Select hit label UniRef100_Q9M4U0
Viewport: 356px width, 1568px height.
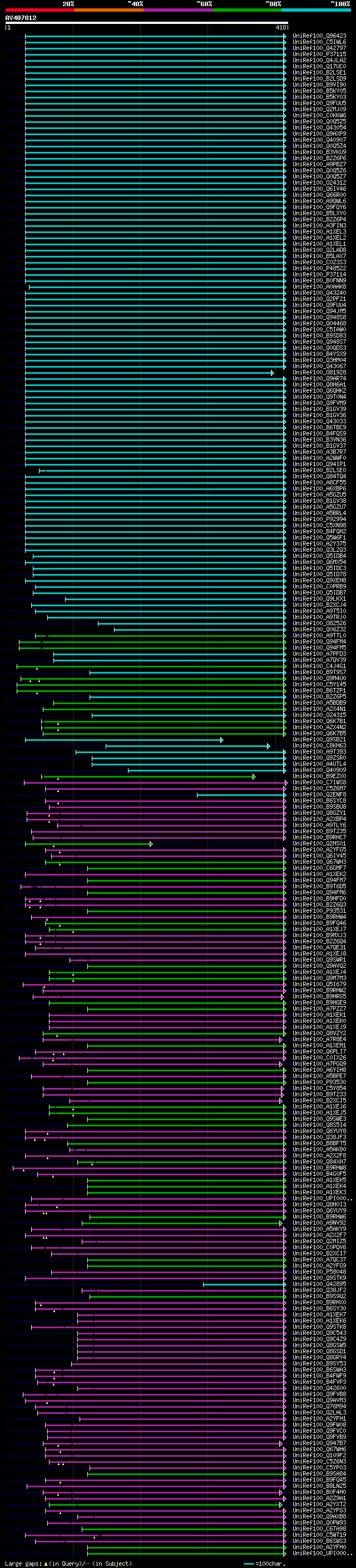click(x=319, y=679)
